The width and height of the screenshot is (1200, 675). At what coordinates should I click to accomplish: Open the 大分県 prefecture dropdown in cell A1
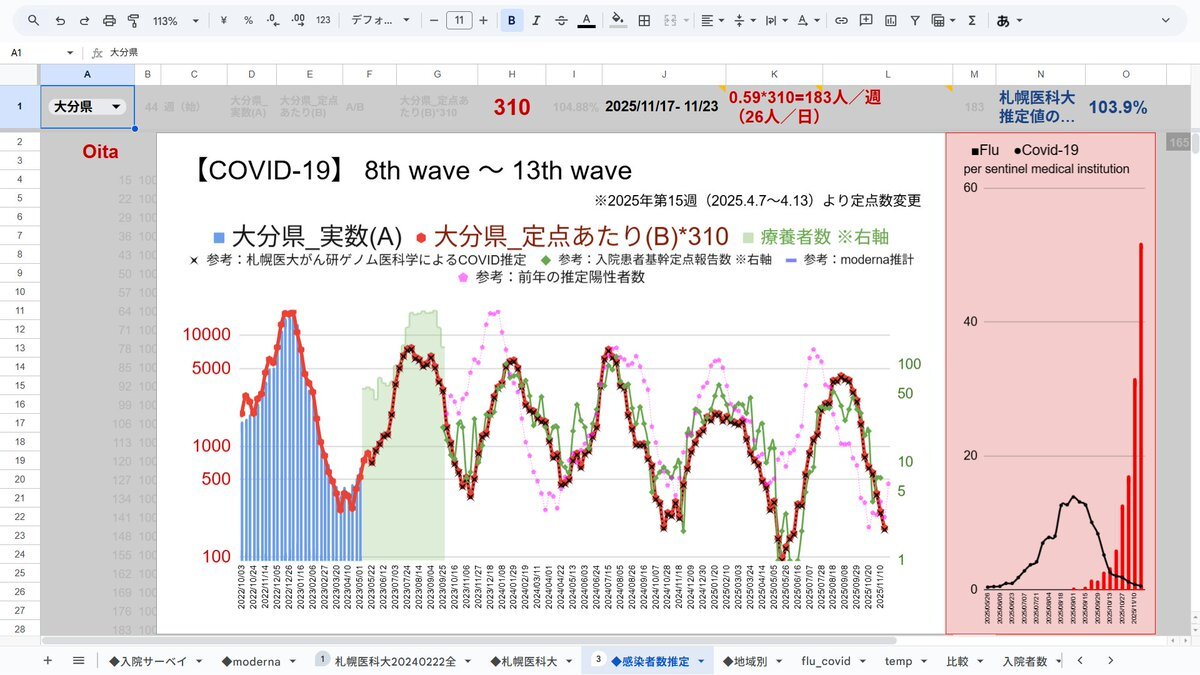(x=116, y=107)
